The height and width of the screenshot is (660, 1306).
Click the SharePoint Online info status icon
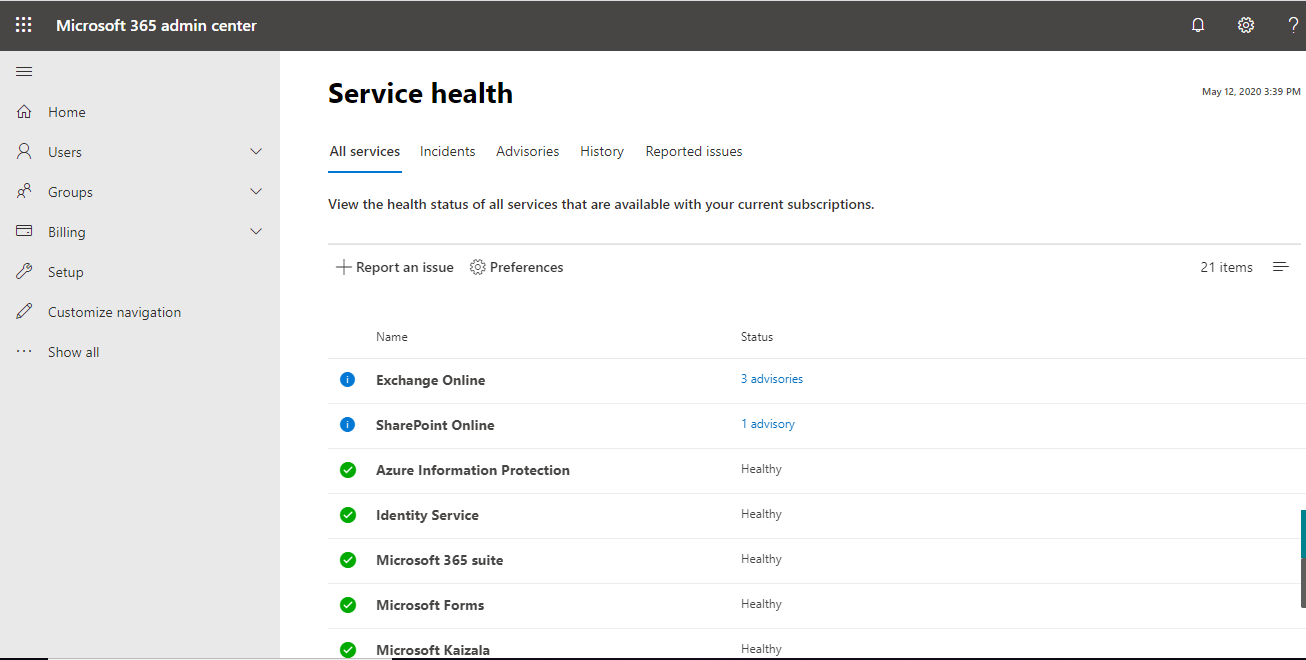[x=348, y=425]
